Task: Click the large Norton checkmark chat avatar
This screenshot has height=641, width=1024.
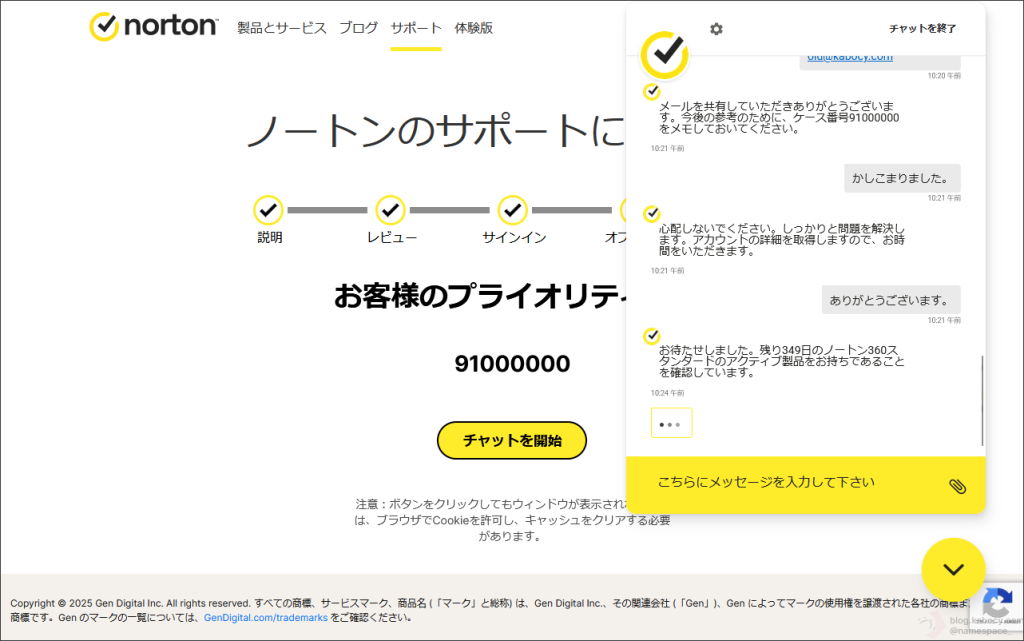Action: tap(665, 53)
